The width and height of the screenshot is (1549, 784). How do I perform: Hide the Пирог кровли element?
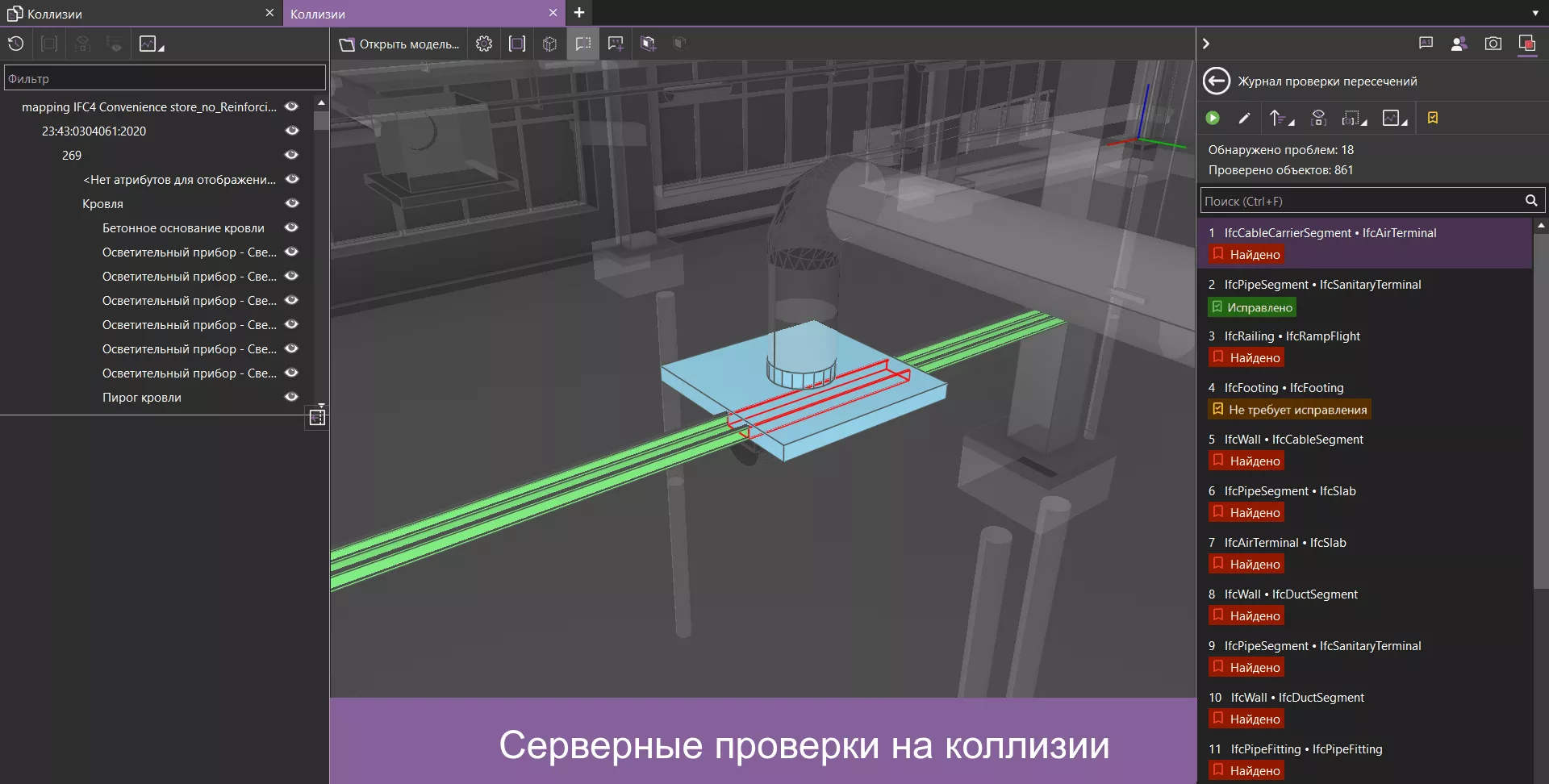(291, 397)
